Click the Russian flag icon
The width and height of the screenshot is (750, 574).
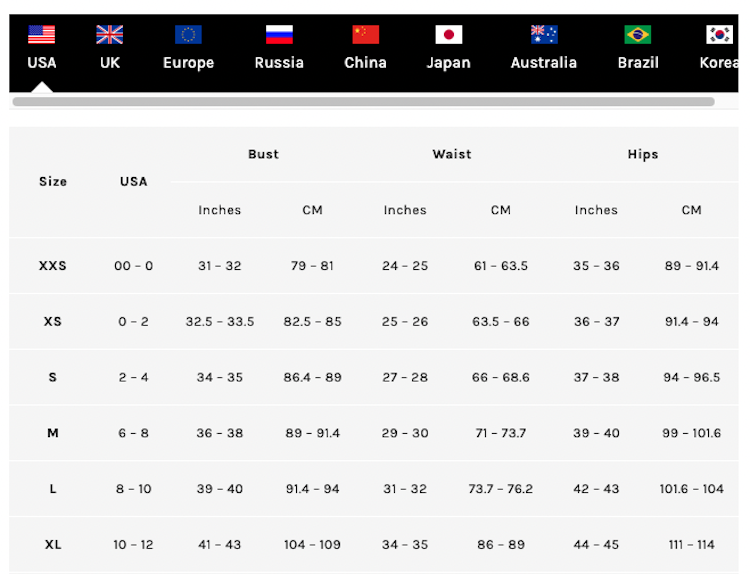279,35
